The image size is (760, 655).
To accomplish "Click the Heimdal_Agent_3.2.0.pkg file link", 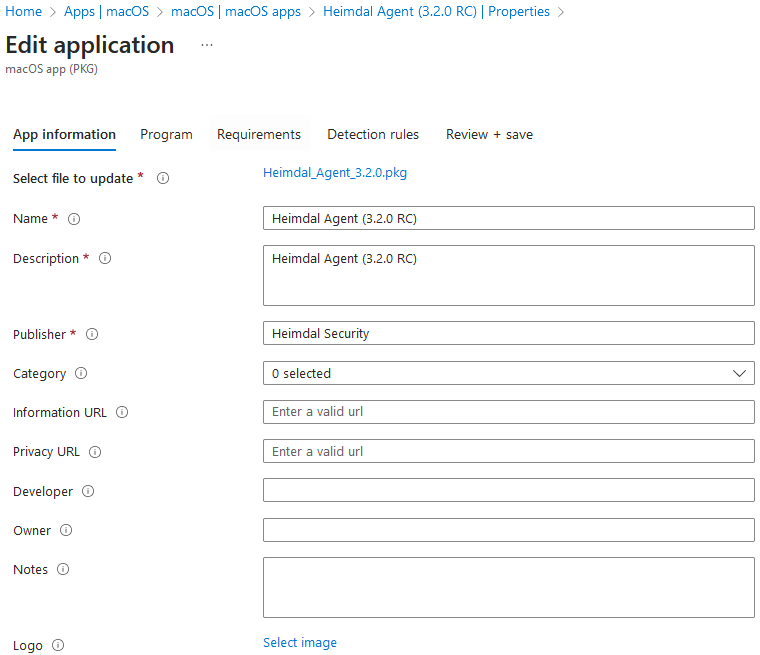I will (x=335, y=173).
